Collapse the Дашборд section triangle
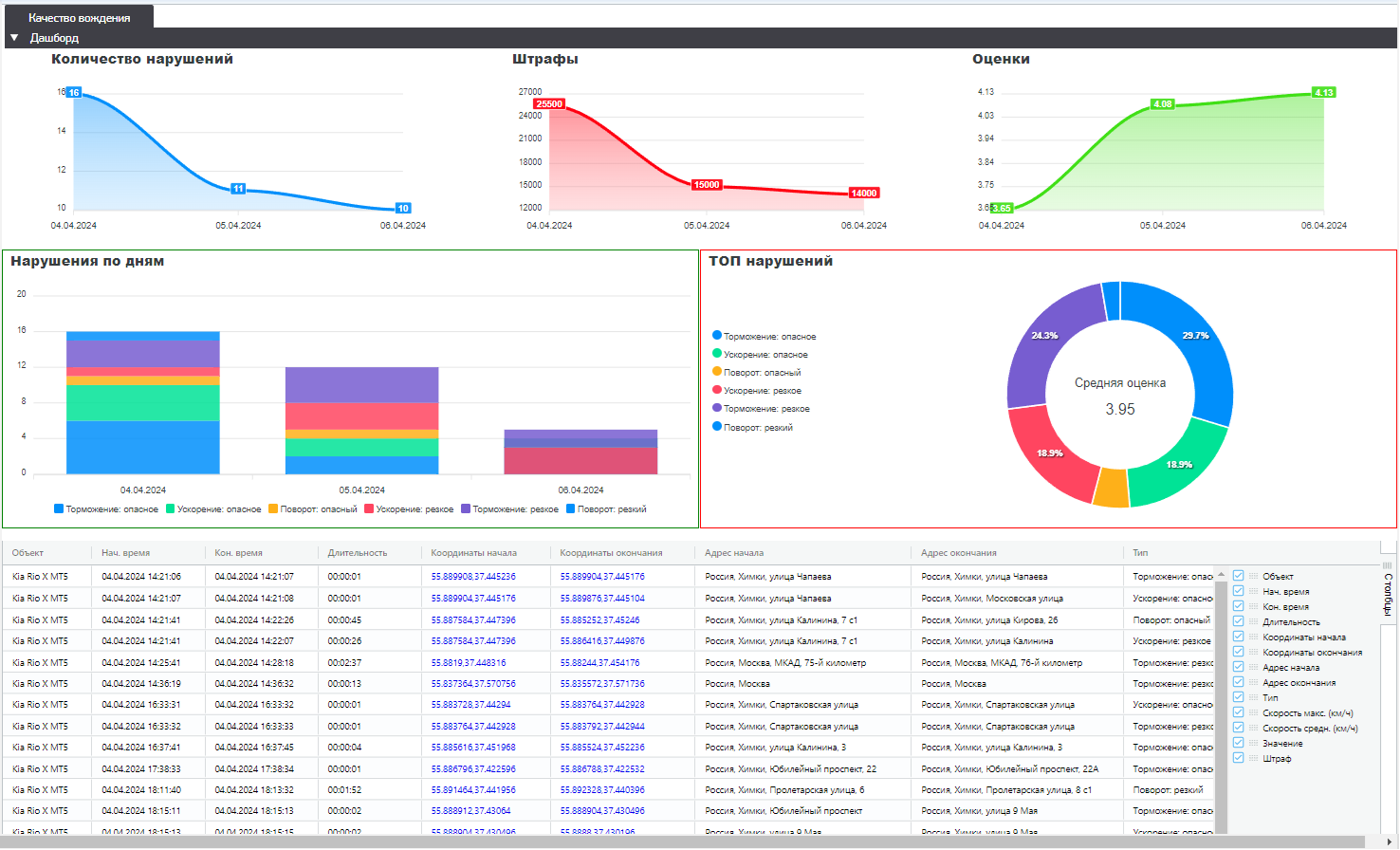The height and width of the screenshot is (850, 1400). [14, 38]
